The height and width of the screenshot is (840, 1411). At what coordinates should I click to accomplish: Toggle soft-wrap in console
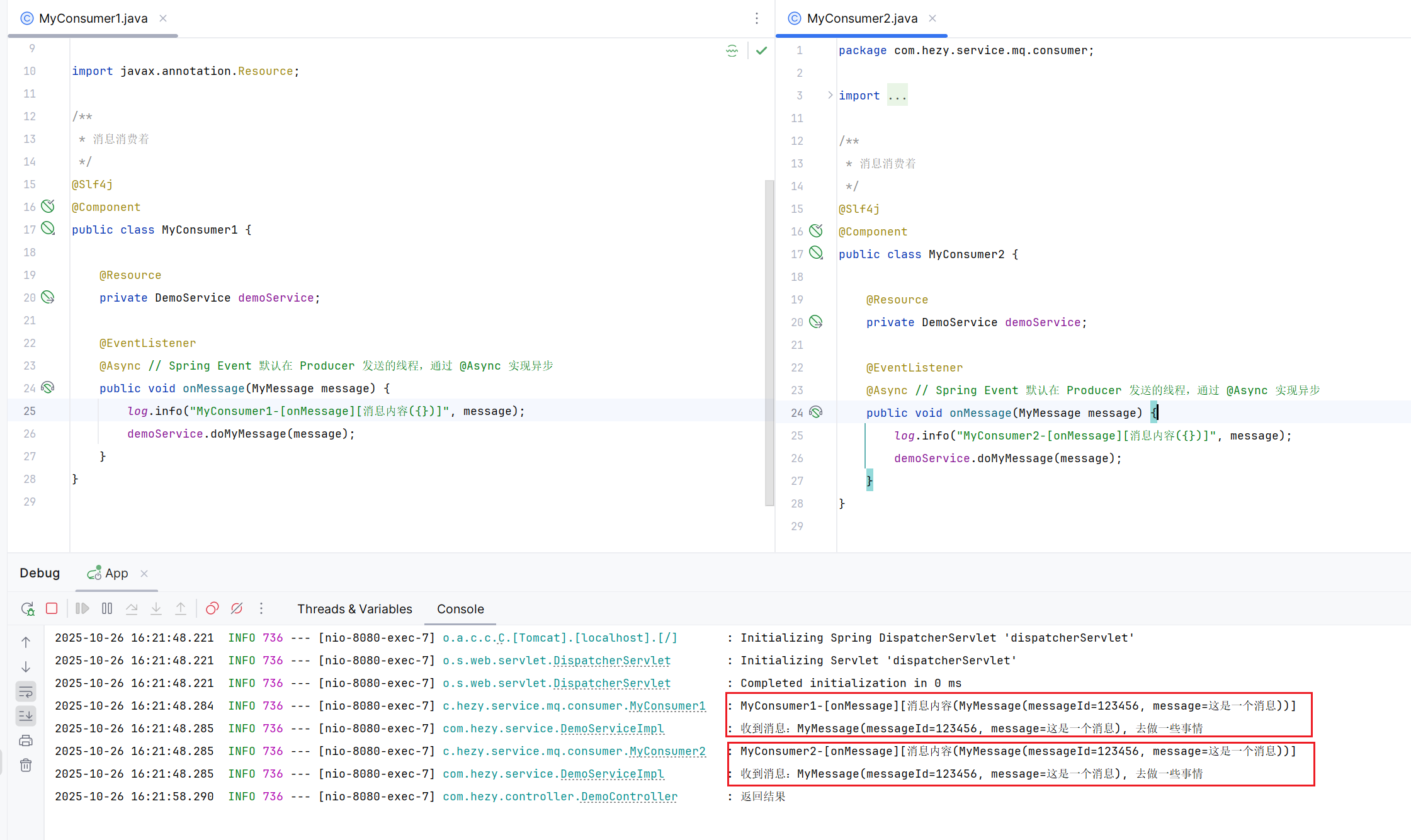26,692
